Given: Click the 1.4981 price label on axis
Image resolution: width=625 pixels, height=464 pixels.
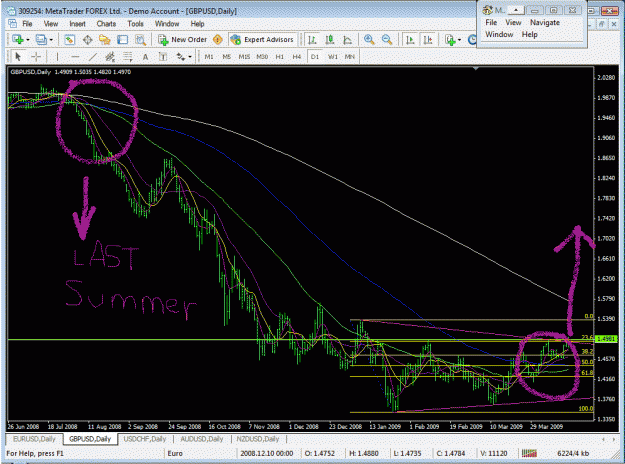Looking at the screenshot, I should tap(606, 339).
